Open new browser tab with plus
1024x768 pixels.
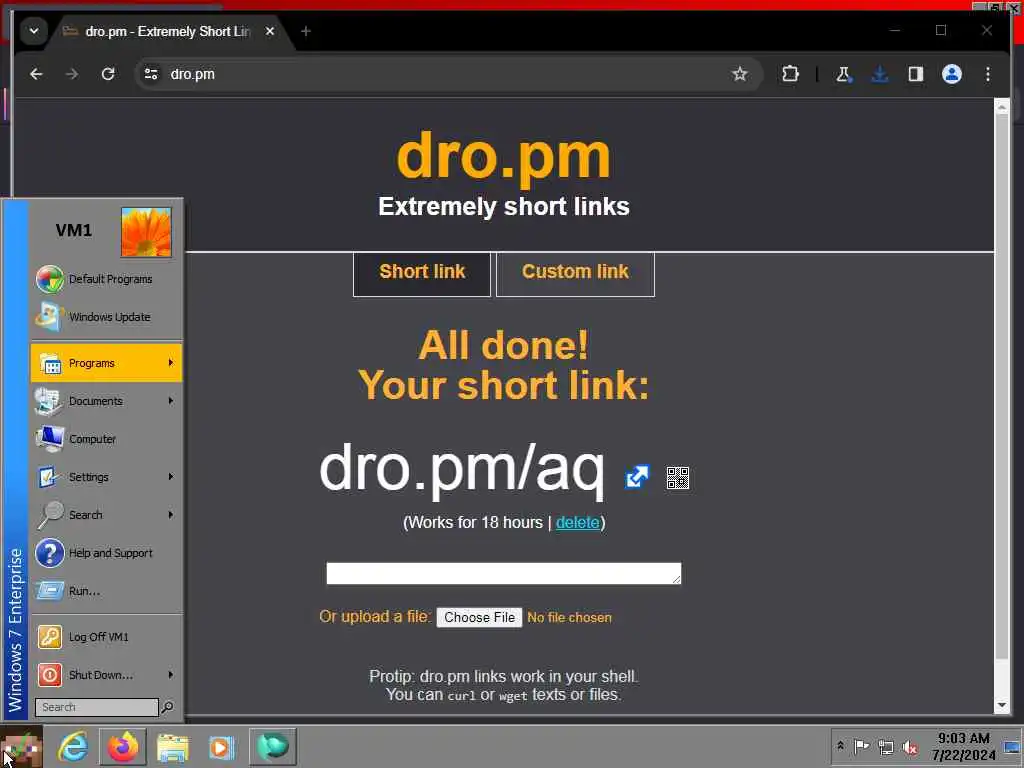tap(306, 31)
